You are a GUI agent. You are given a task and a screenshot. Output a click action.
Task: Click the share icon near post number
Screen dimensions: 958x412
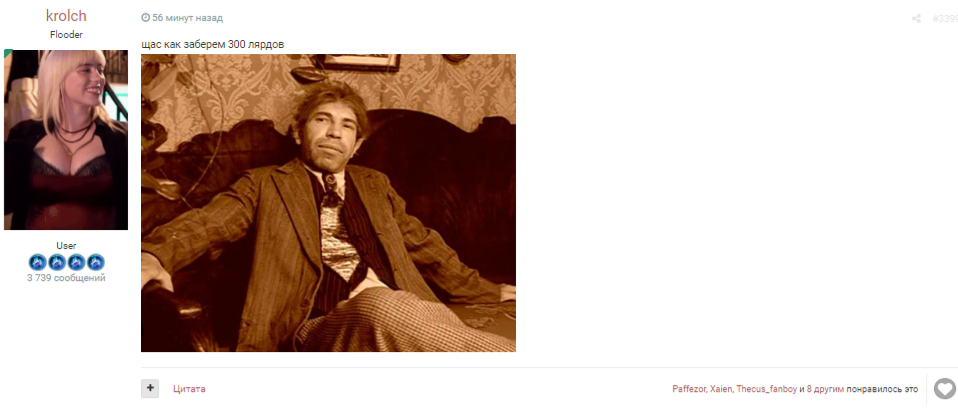916,19
